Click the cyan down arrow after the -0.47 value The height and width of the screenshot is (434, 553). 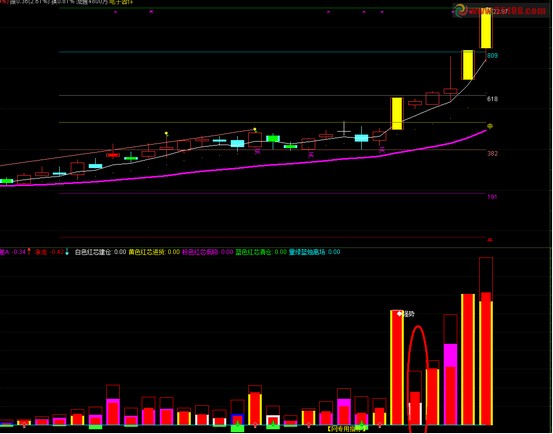click(67, 252)
